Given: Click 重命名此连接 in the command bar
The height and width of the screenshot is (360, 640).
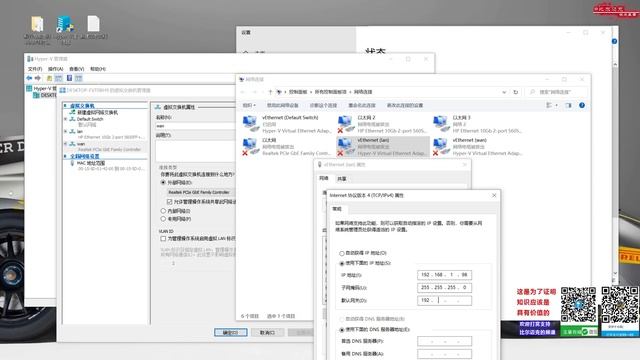Looking at the screenshot, I should click(362, 105).
